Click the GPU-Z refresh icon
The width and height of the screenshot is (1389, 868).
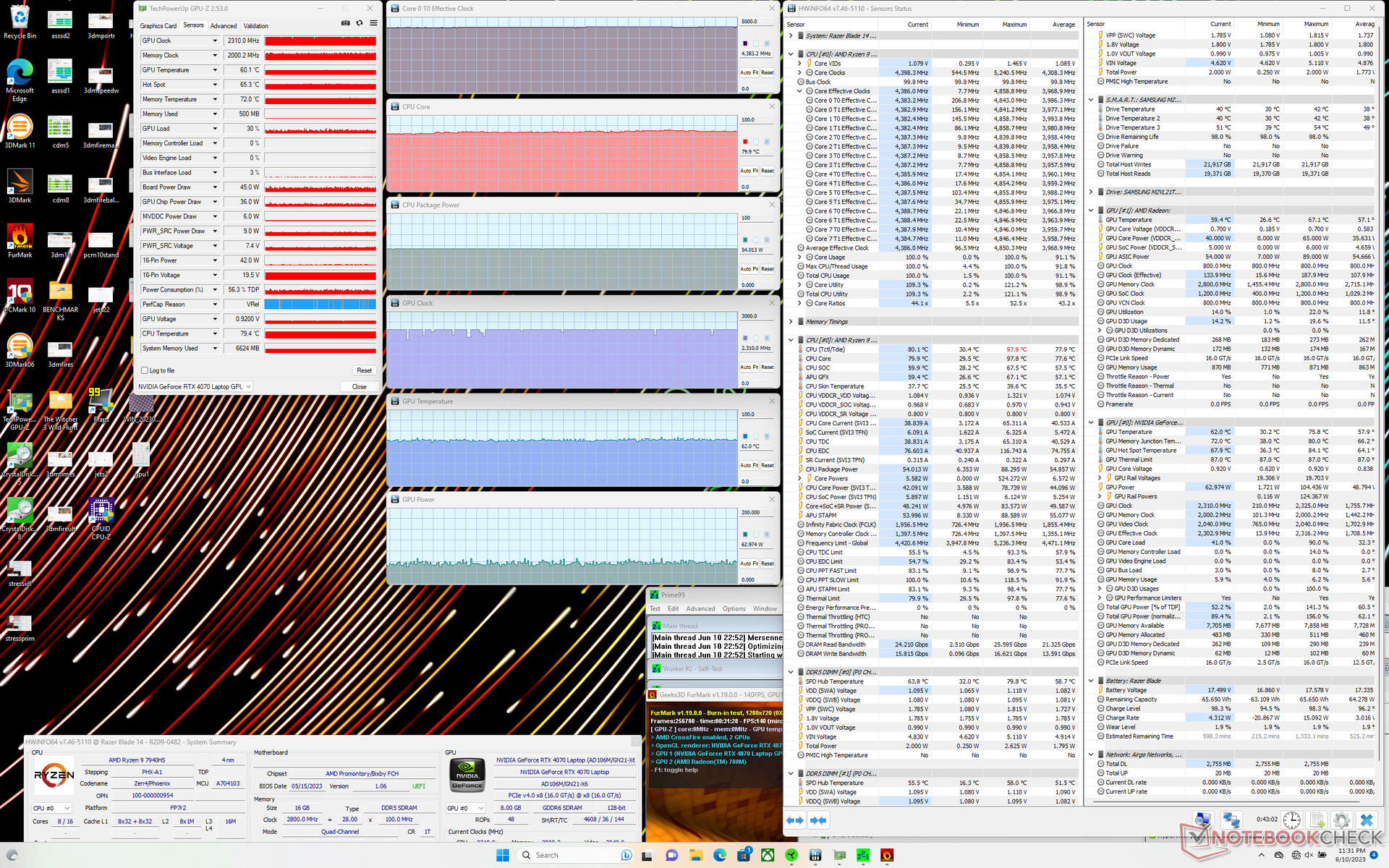click(x=360, y=23)
